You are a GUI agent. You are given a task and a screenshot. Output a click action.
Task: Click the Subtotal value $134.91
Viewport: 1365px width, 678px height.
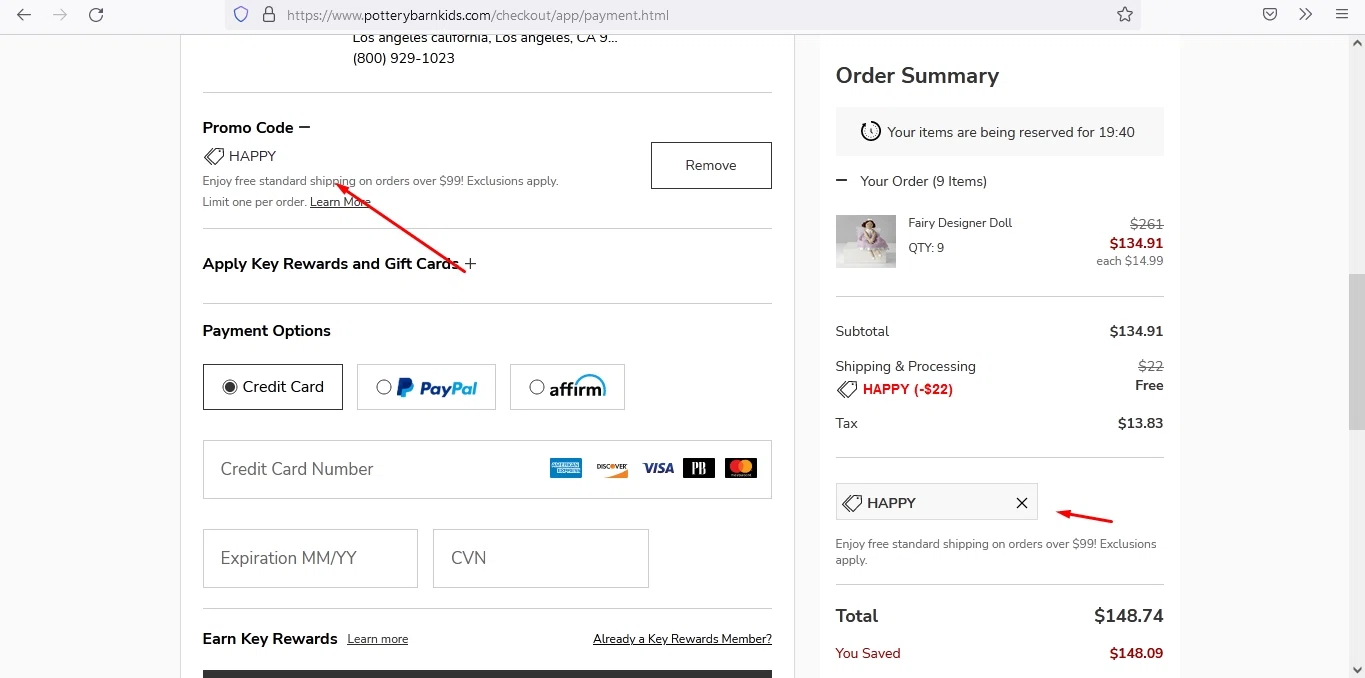(x=1137, y=331)
